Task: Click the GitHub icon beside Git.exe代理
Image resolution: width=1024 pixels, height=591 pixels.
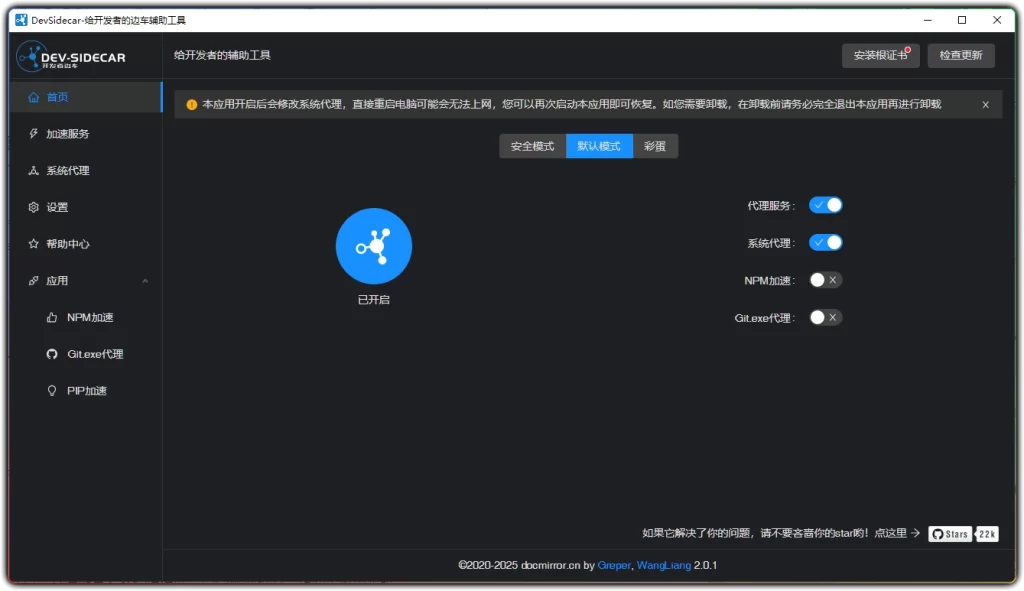Action: point(52,353)
